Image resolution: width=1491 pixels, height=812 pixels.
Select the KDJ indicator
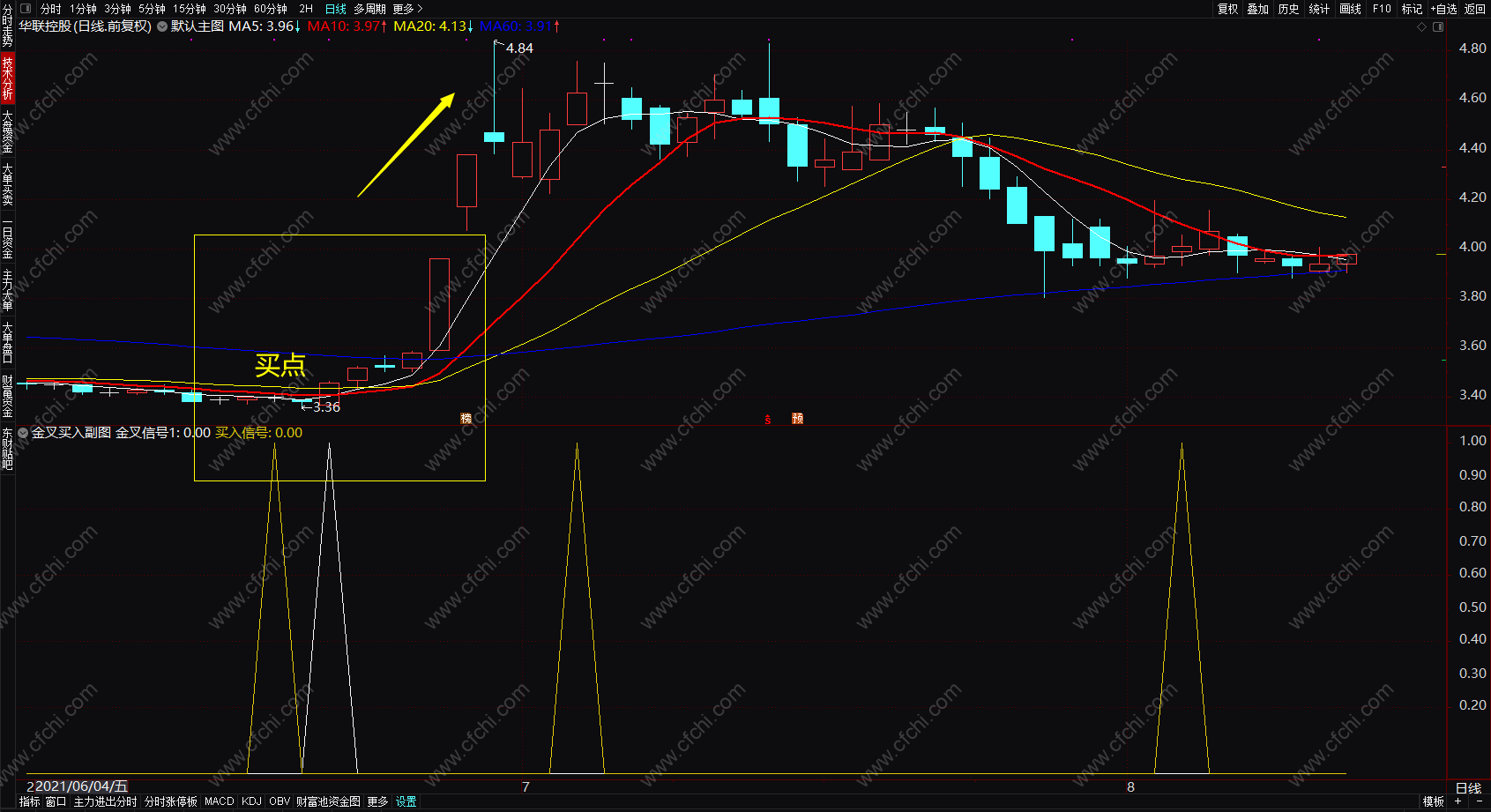[x=251, y=801]
